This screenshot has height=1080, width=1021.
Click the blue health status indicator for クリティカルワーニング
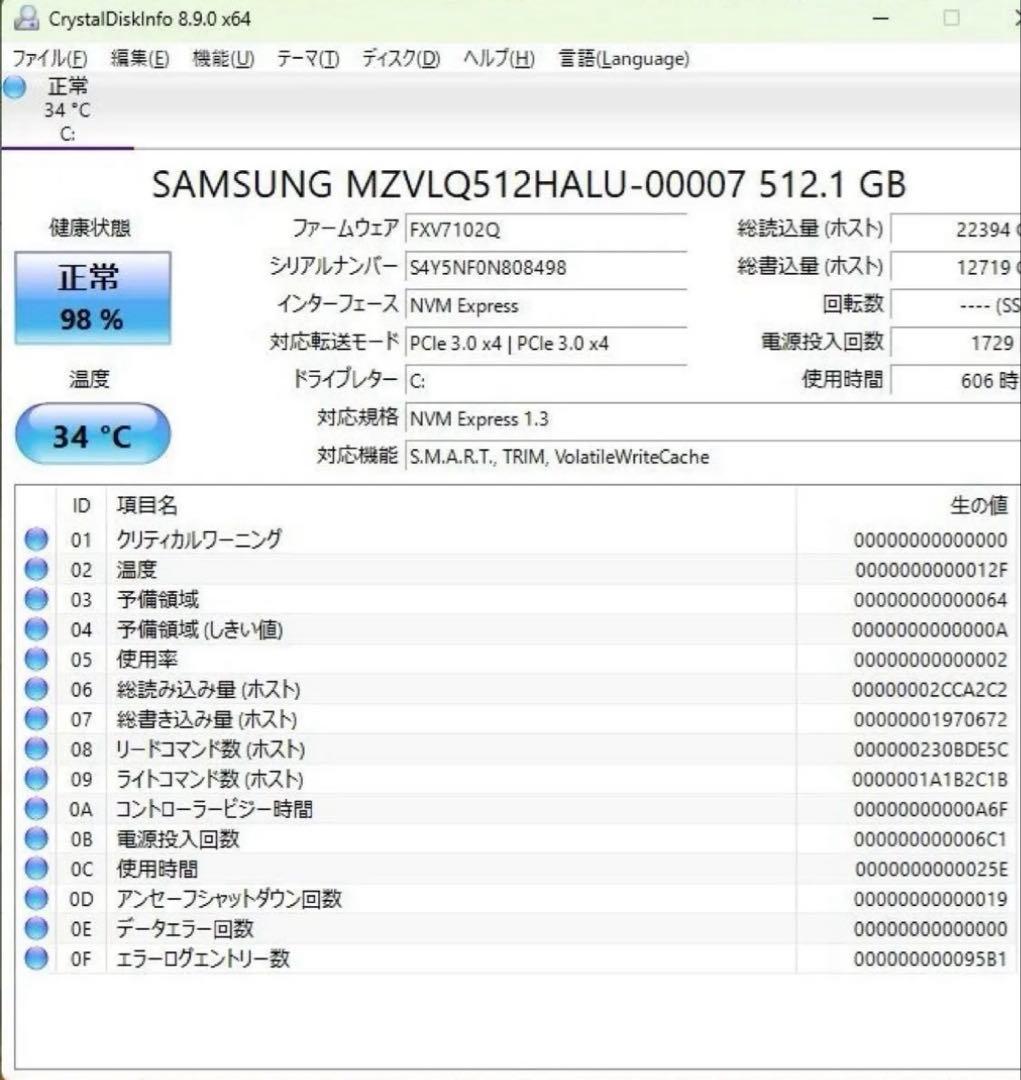[x=35, y=539]
